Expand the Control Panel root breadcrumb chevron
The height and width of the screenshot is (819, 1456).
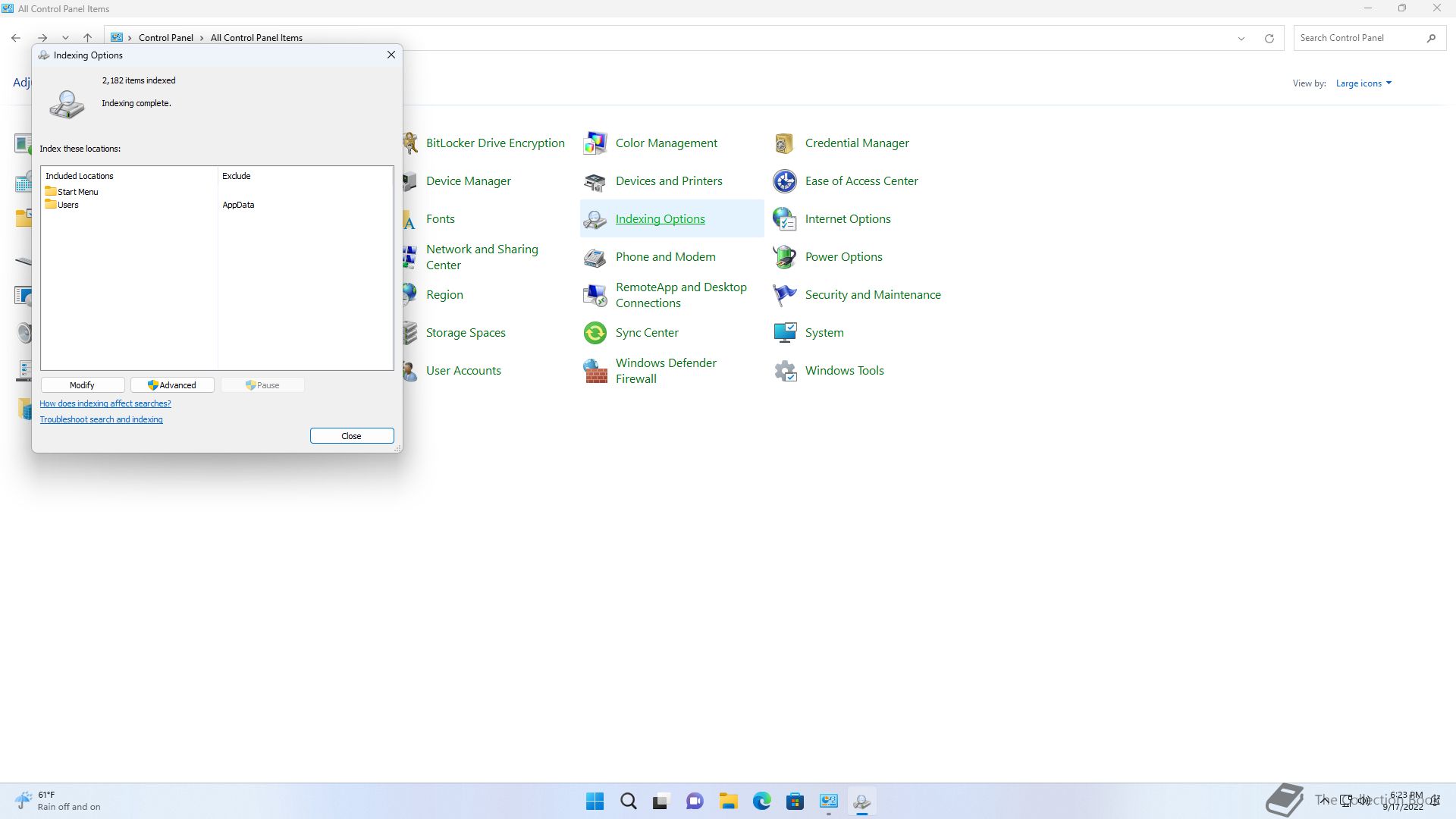click(x=130, y=38)
